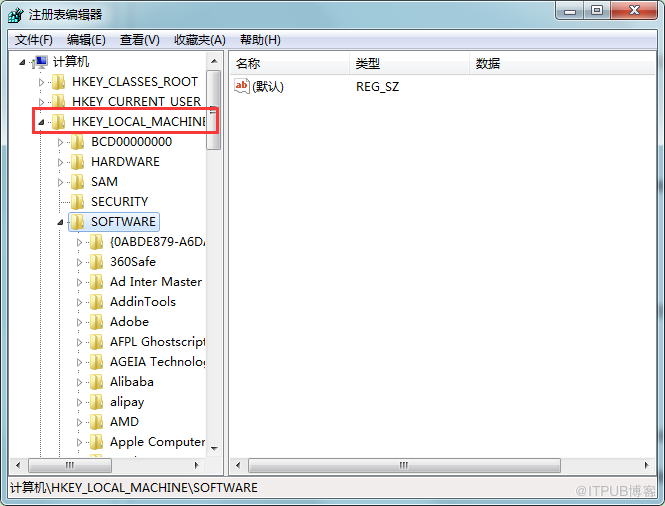Click the HKEY_LOCAL_MACHINE folder icon
Screen dimensions: 665x506
point(58,122)
